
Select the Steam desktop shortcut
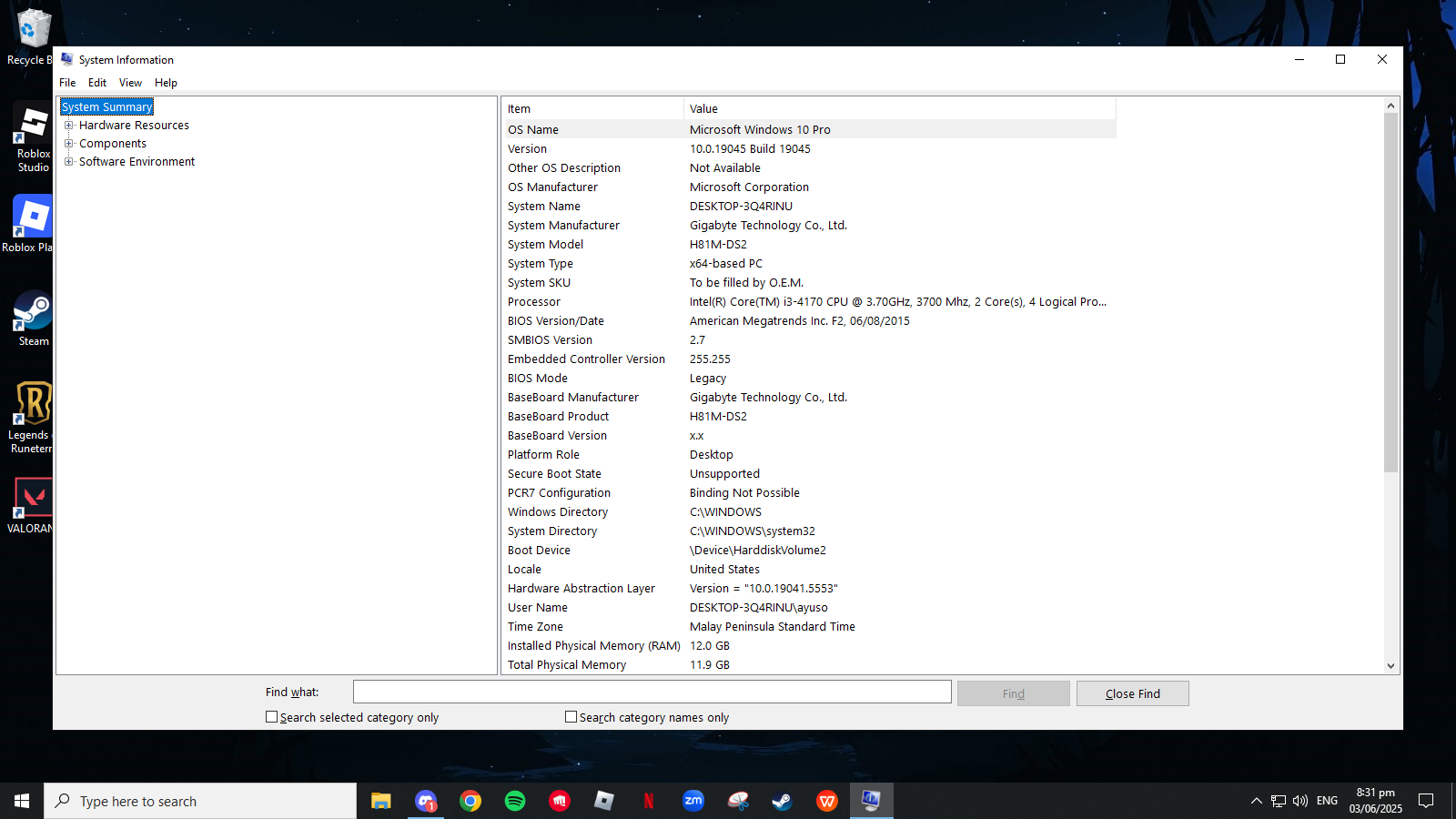pos(33,318)
